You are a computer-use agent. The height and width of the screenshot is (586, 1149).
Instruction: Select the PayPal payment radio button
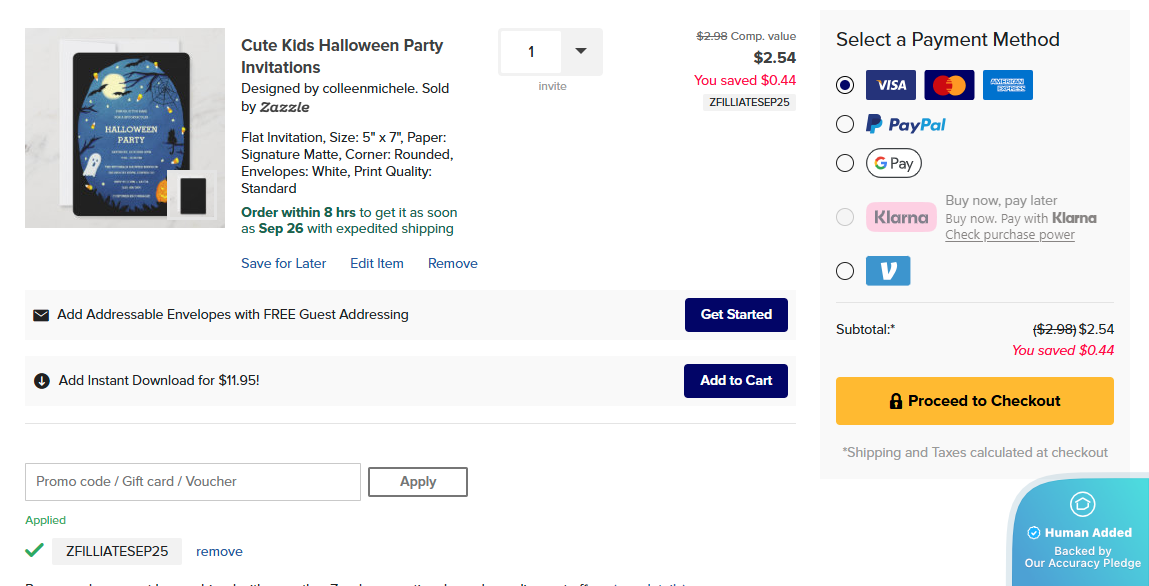[844, 123]
